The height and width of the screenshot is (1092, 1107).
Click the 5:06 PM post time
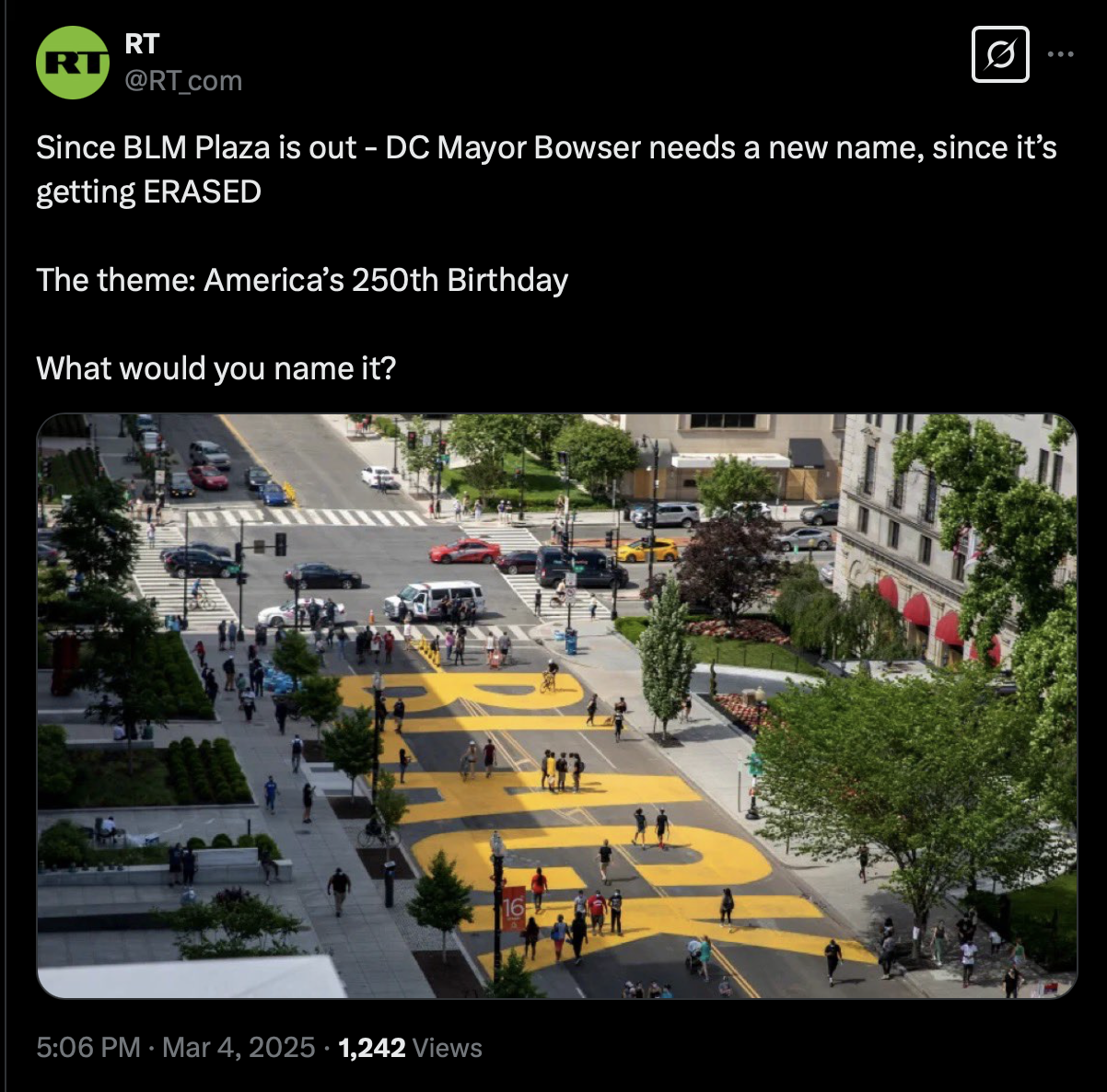click(88, 1048)
